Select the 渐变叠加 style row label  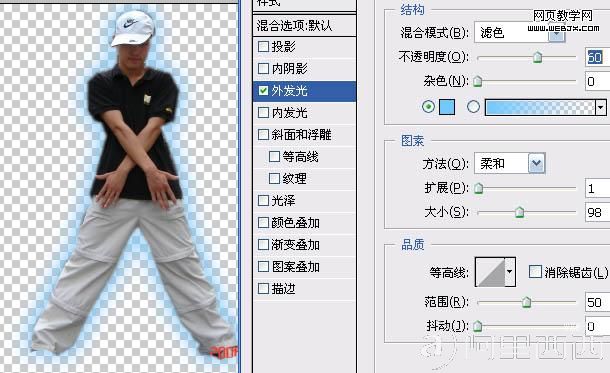click(x=296, y=245)
